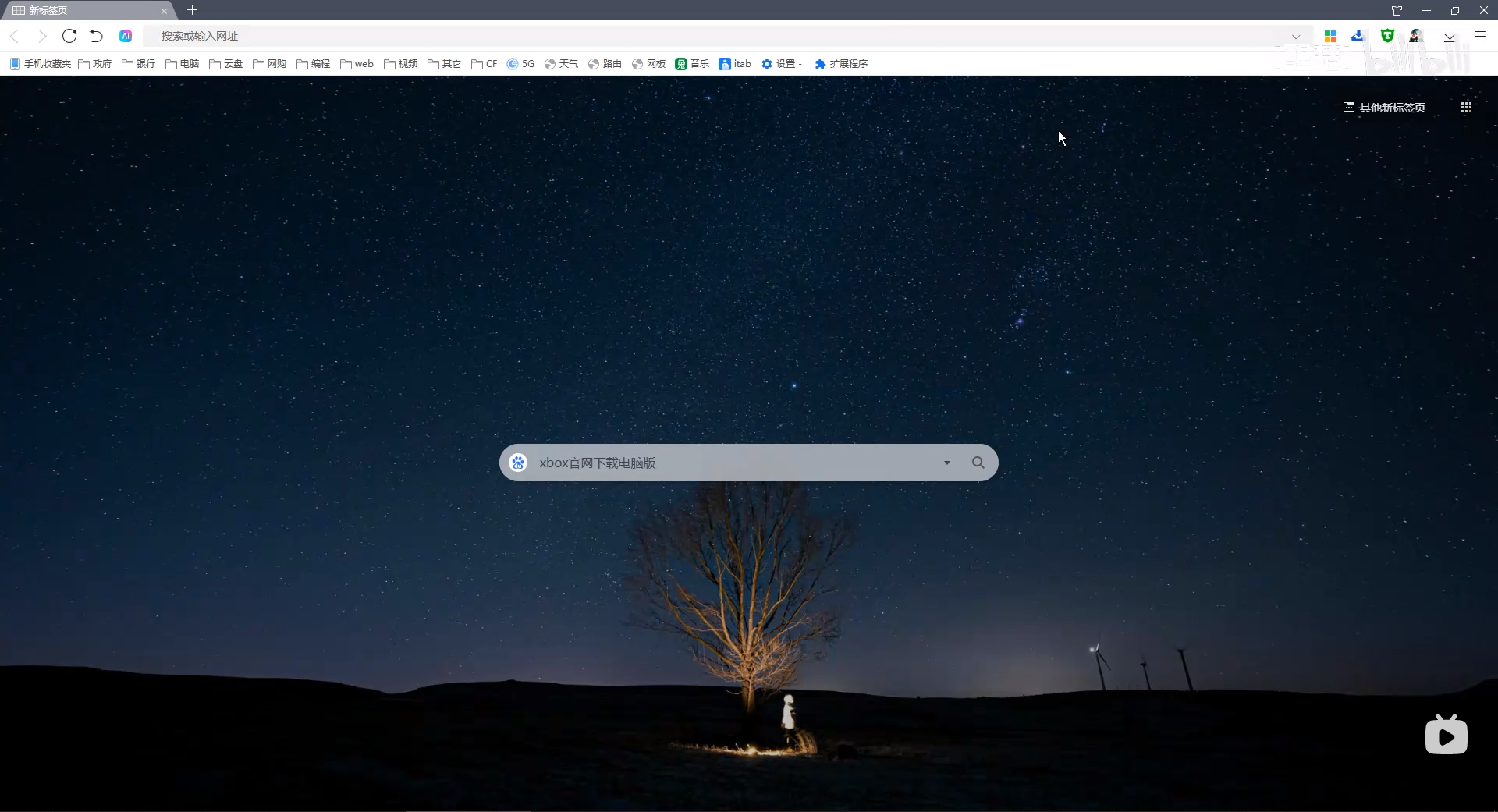This screenshot has width=1498, height=812.
Task: Click the browser refresh icon
Action: click(69, 36)
